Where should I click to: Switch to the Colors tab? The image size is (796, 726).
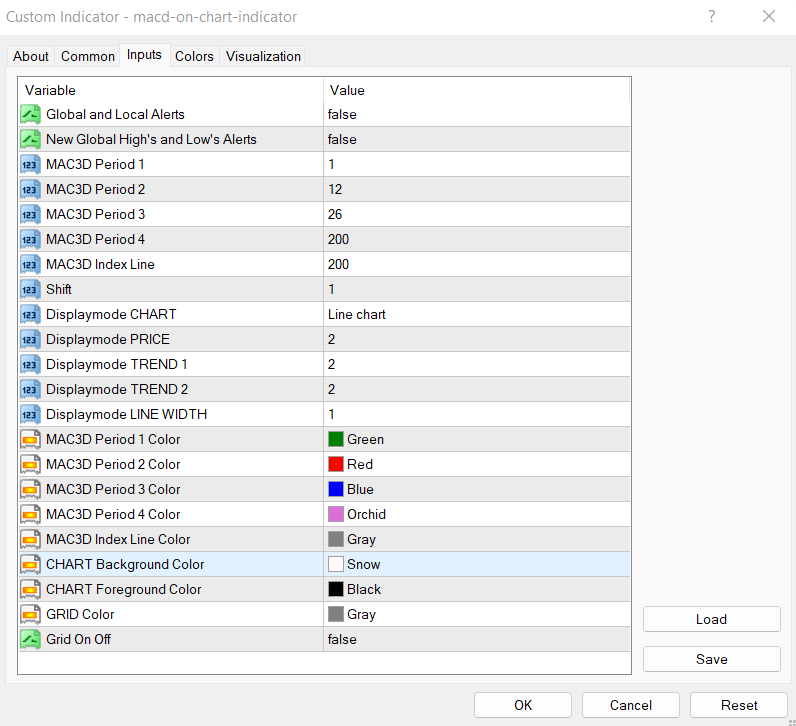194,56
